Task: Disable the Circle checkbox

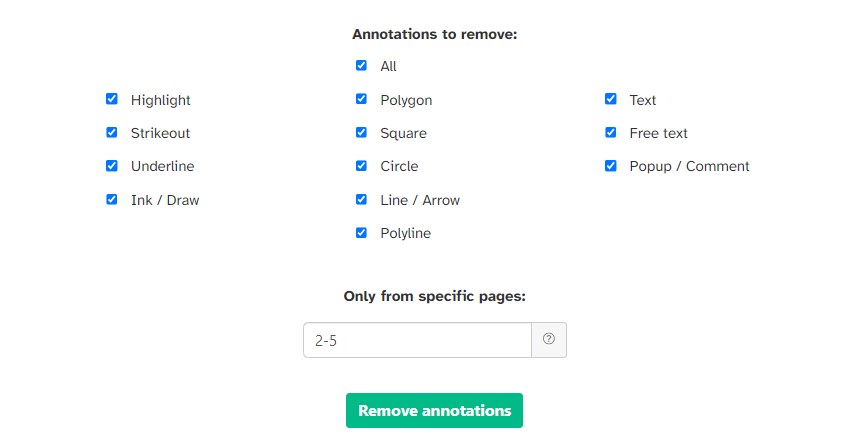Action: 361,166
